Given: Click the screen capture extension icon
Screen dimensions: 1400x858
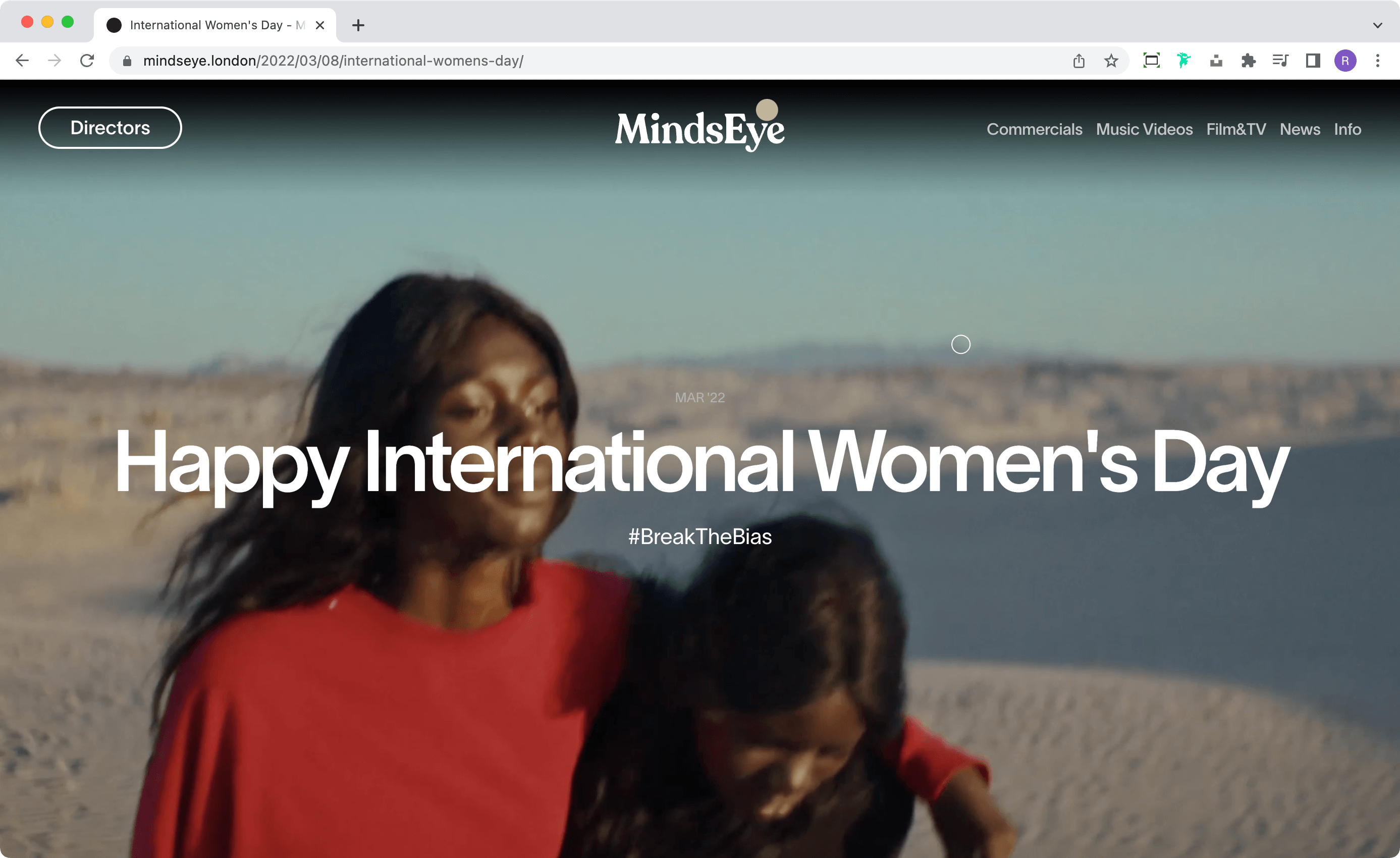Looking at the screenshot, I should pyautogui.click(x=1151, y=61).
